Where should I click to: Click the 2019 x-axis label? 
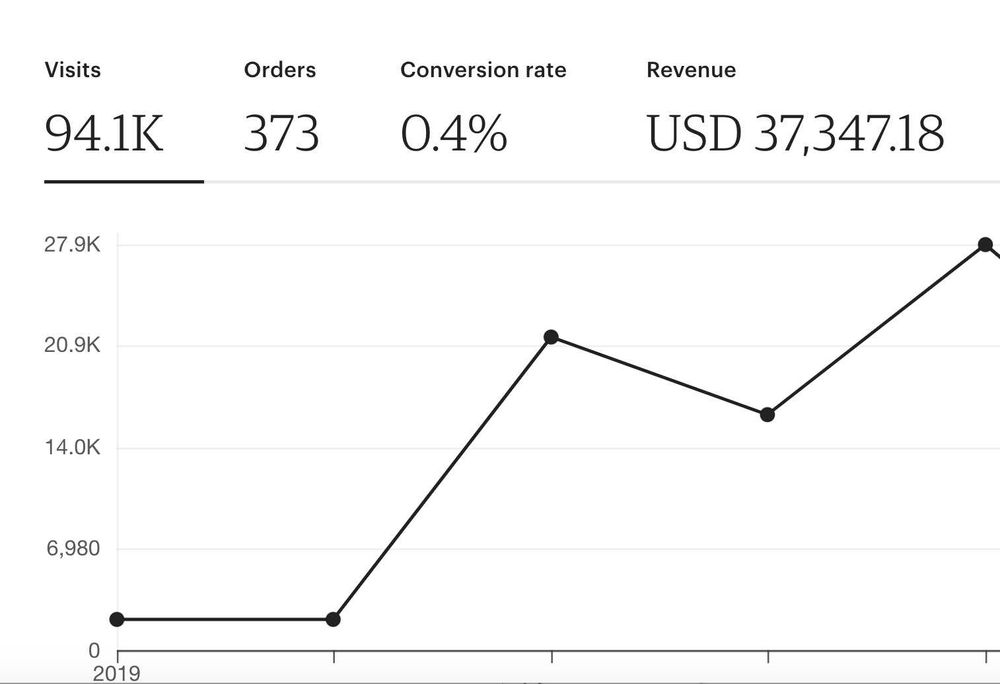point(115,673)
